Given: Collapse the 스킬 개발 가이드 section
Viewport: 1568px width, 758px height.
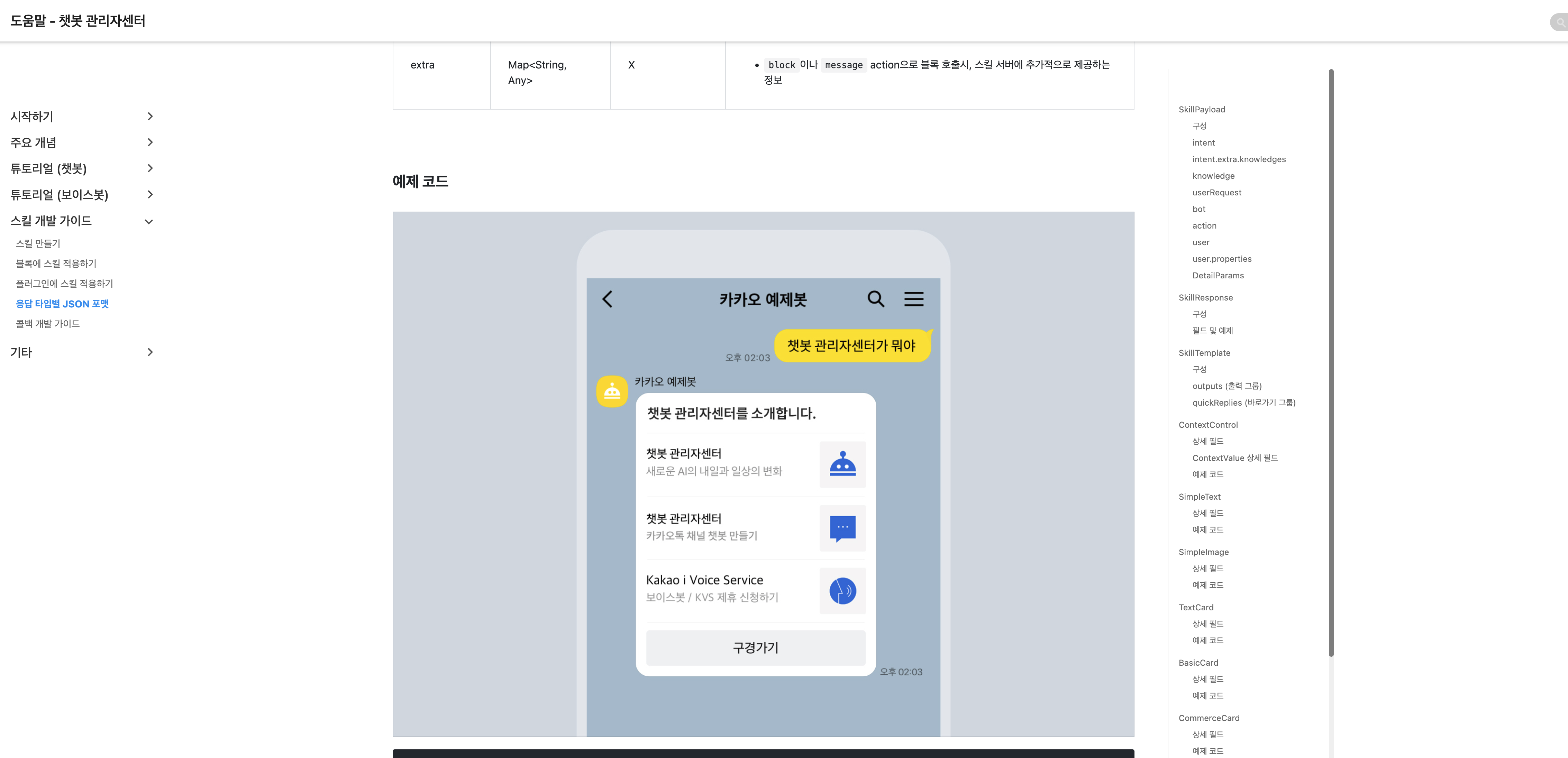Looking at the screenshot, I should pyautogui.click(x=148, y=221).
